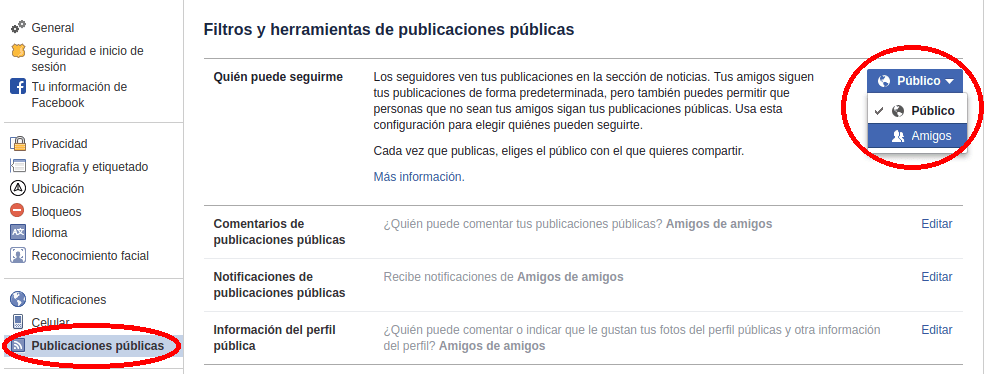Follow the Más información link
This screenshot has height=374, width=991.
(x=419, y=177)
